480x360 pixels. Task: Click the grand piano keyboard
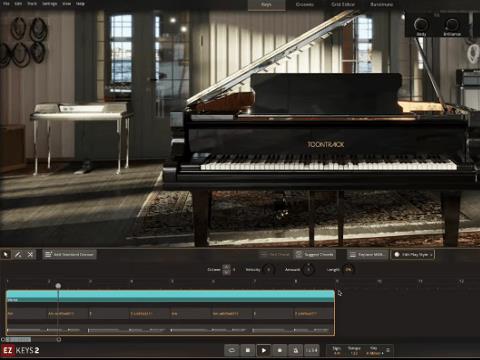coord(328,162)
